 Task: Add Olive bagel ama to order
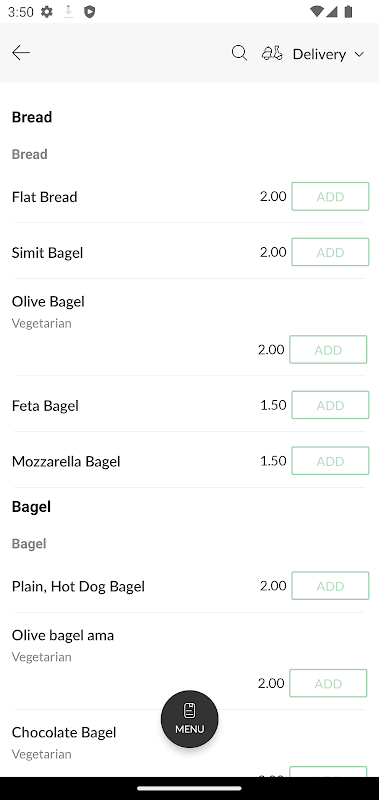tap(328, 683)
